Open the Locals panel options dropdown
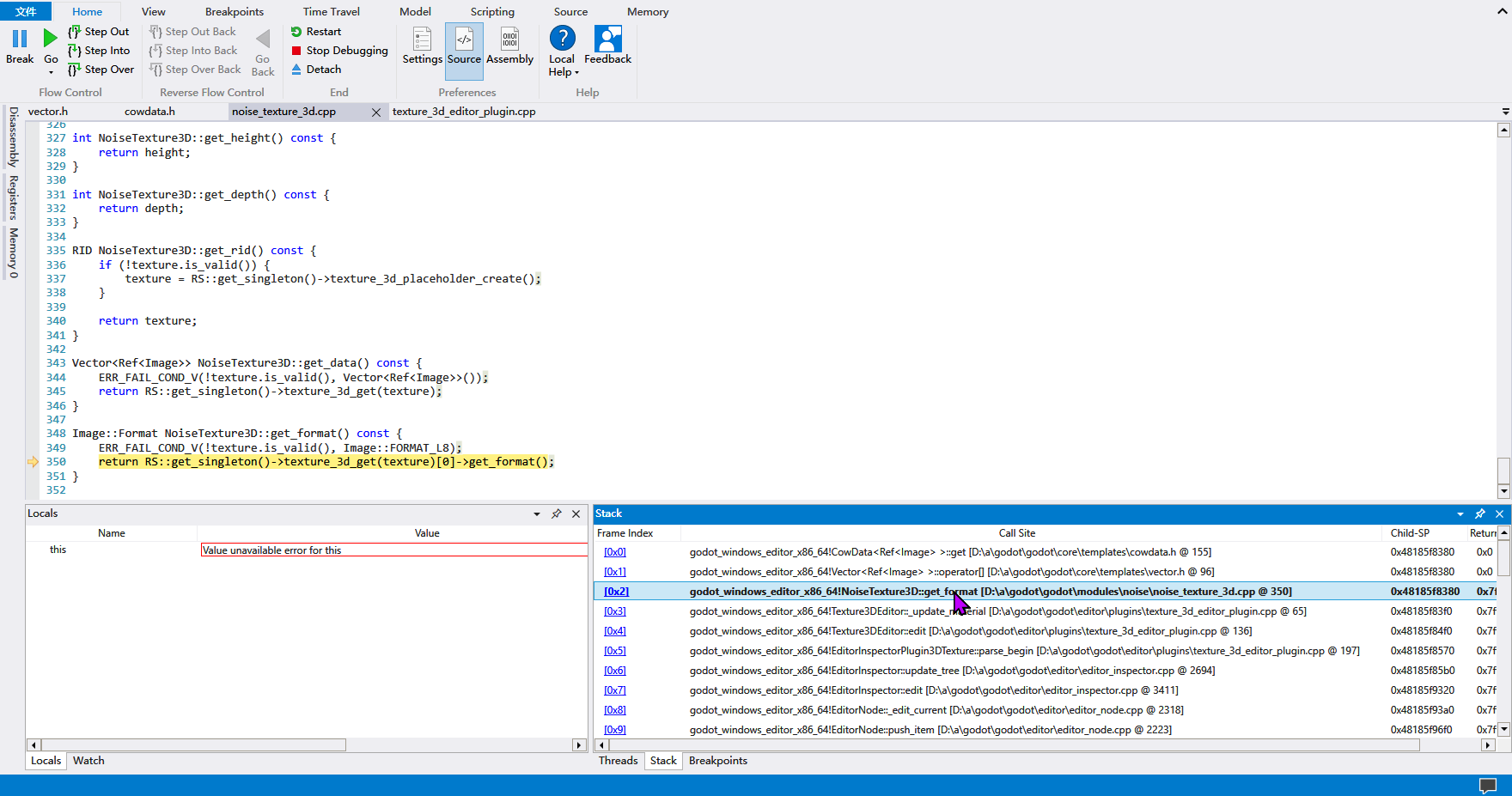The width and height of the screenshot is (1512, 796). 537,513
